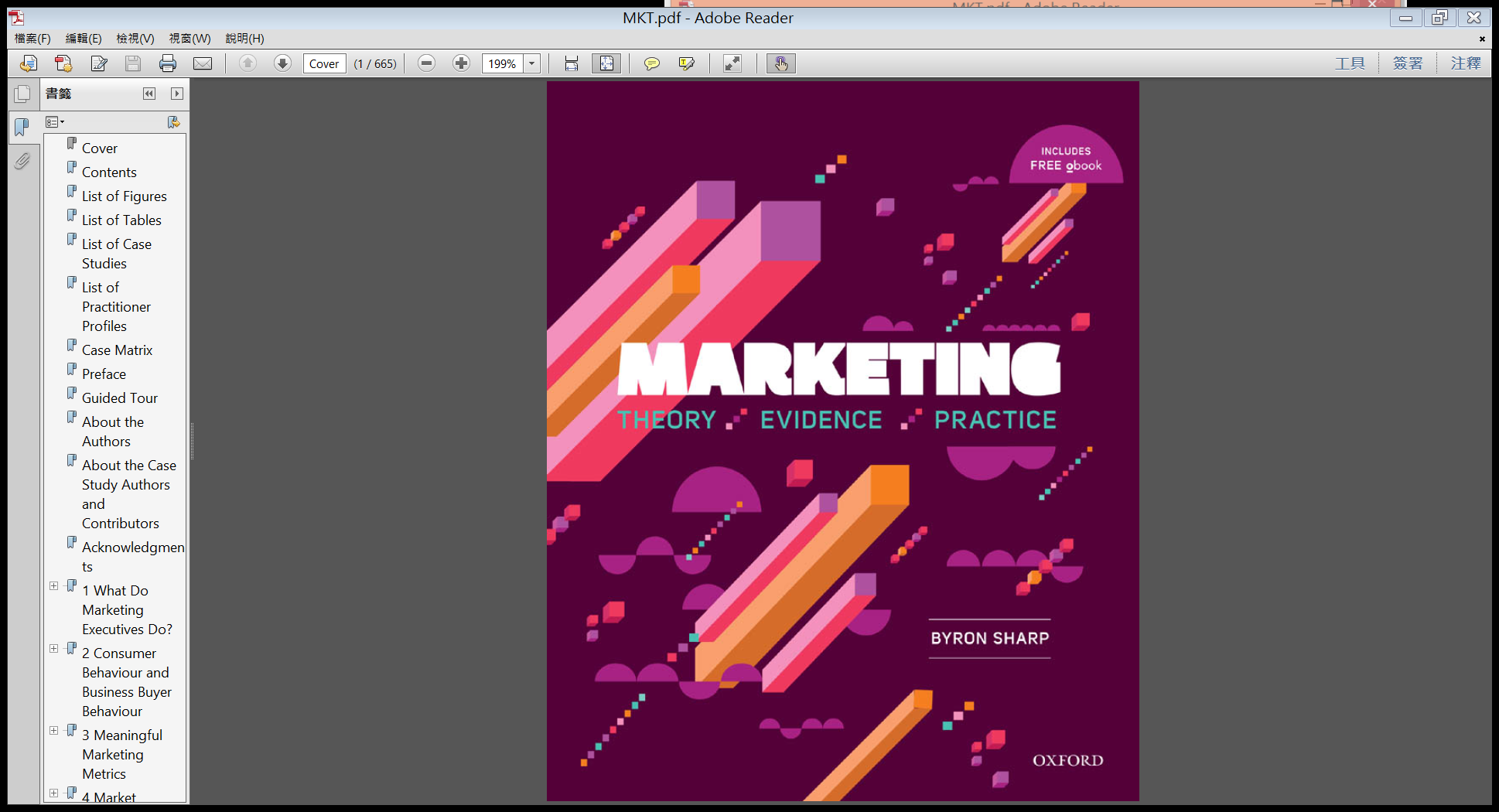The width and height of the screenshot is (1499, 812).
Task: Add a sticky note comment
Action: (x=651, y=63)
